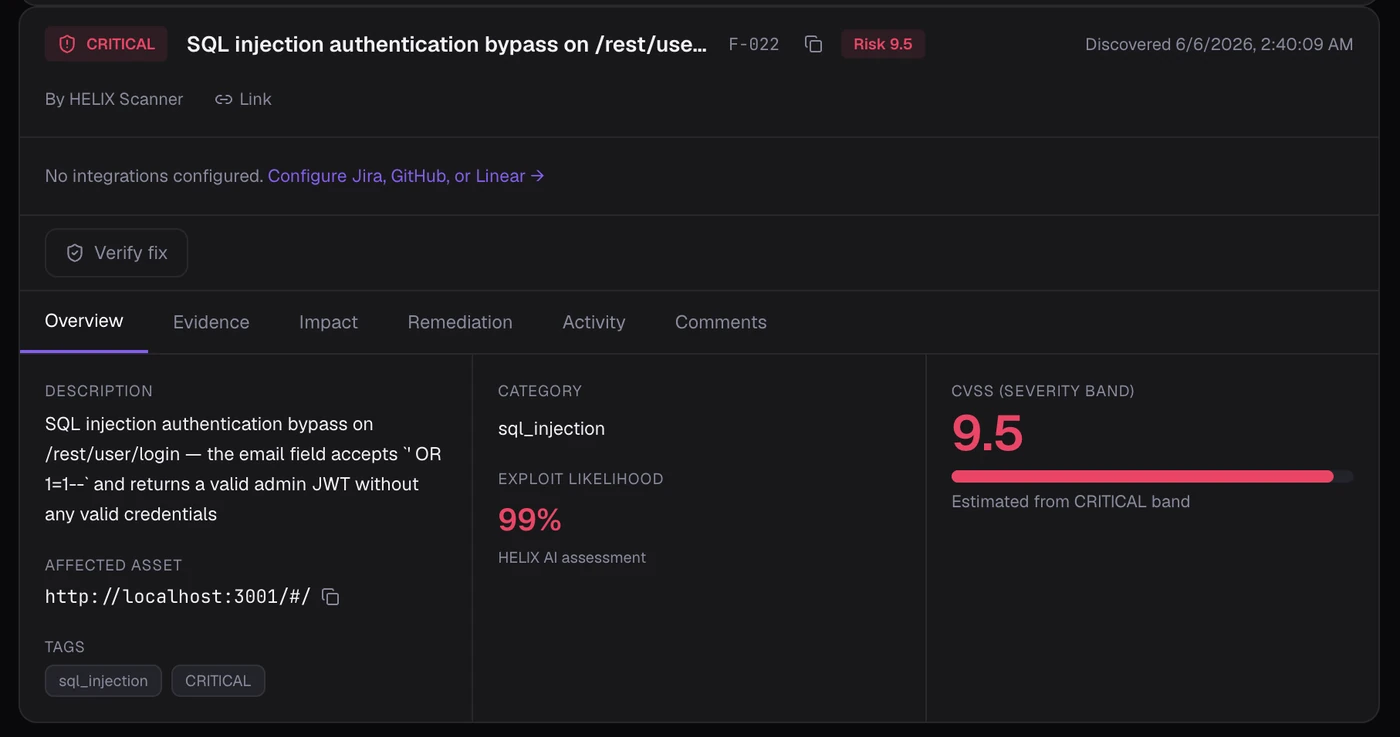Screen dimensions: 1400x737
Task: Click the CVSS (SEVERITY BAND) heading
Action: pyautogui.click(x=1043, y=391)
